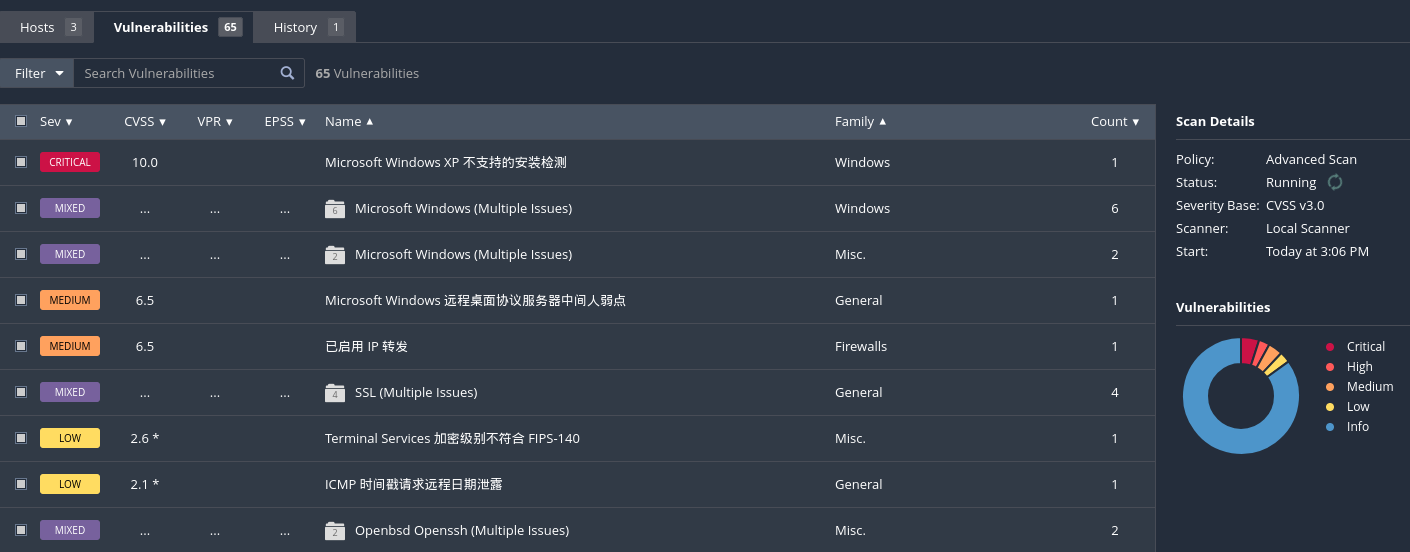Click folder icon beside SSL (Multiple Issues)
The width and height of the screenshot is (1410, 552).
tap(335, 393)
